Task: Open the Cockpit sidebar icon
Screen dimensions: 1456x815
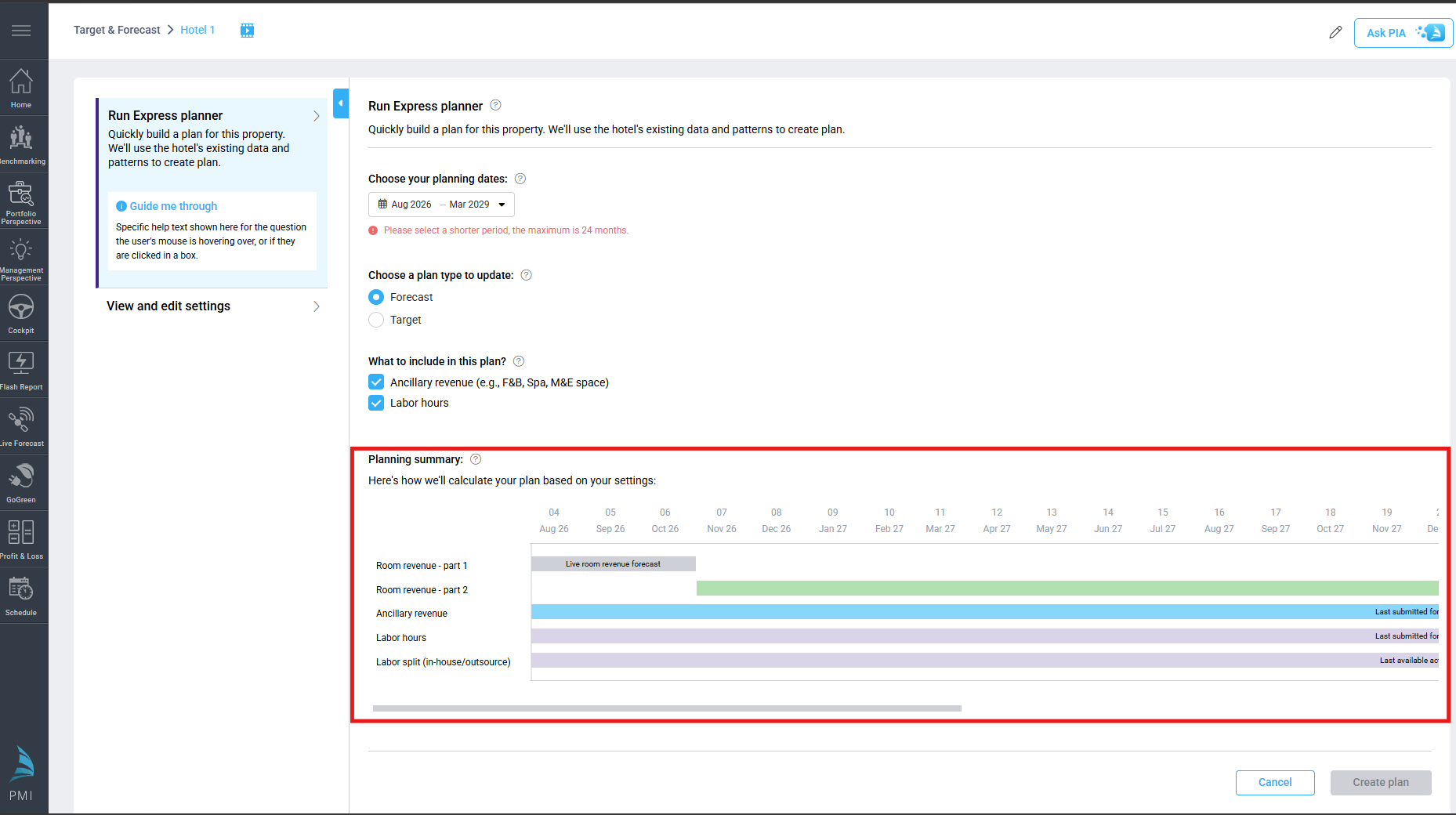Action: point(21,313)
